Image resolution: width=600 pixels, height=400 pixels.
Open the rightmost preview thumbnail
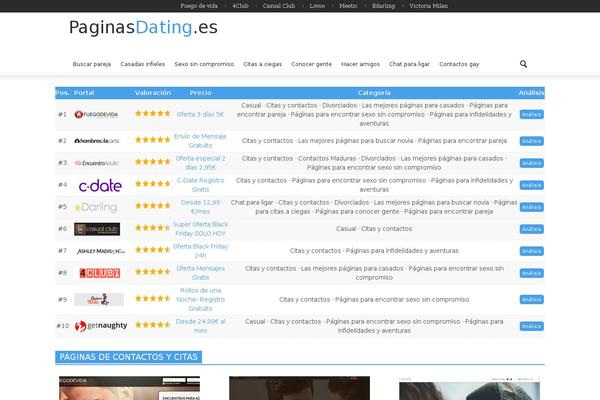pyautogui.click(x=470, y=388)
